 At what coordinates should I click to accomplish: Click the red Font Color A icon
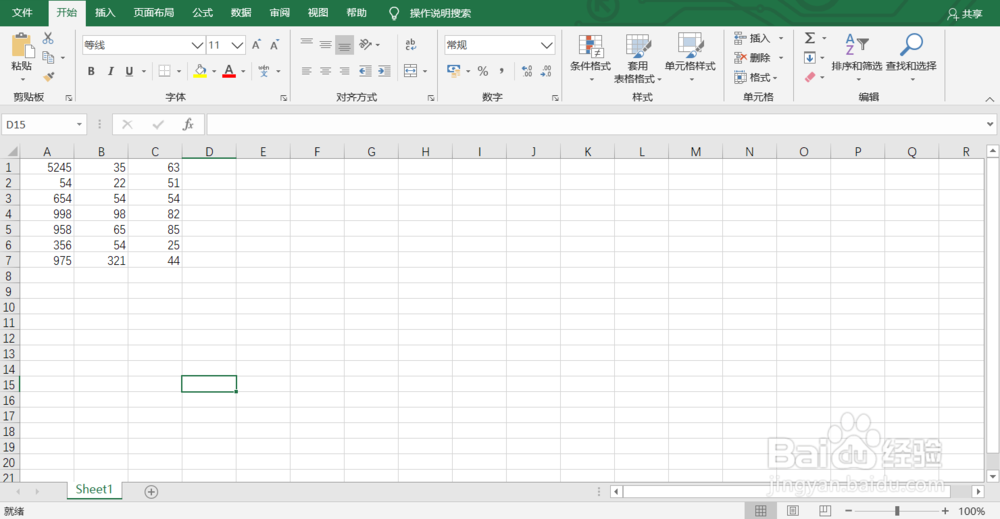click(x=229, y=71)
